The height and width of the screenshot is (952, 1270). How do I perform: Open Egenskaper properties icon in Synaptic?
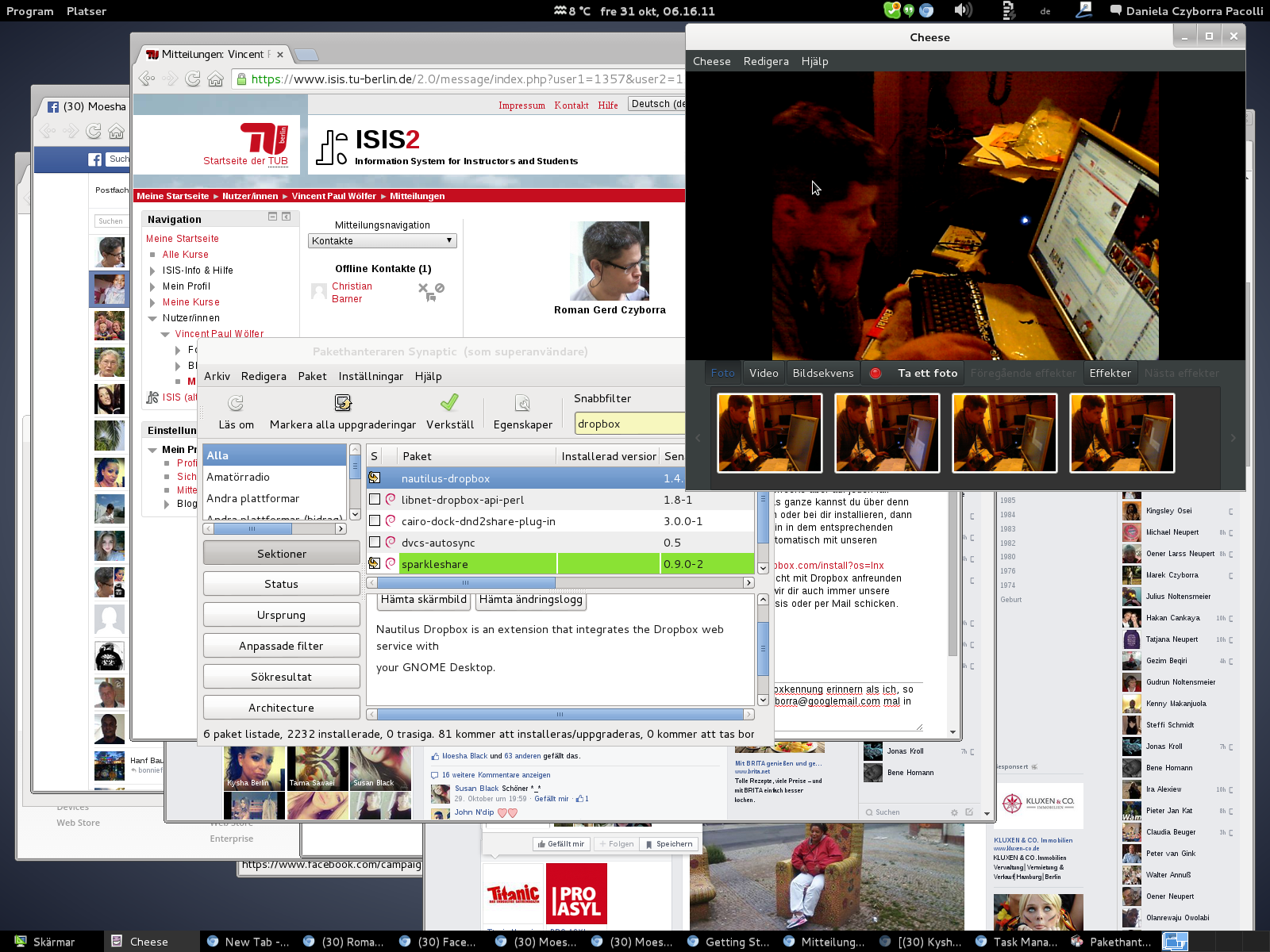pyautogui.click(x=522, y=403)
